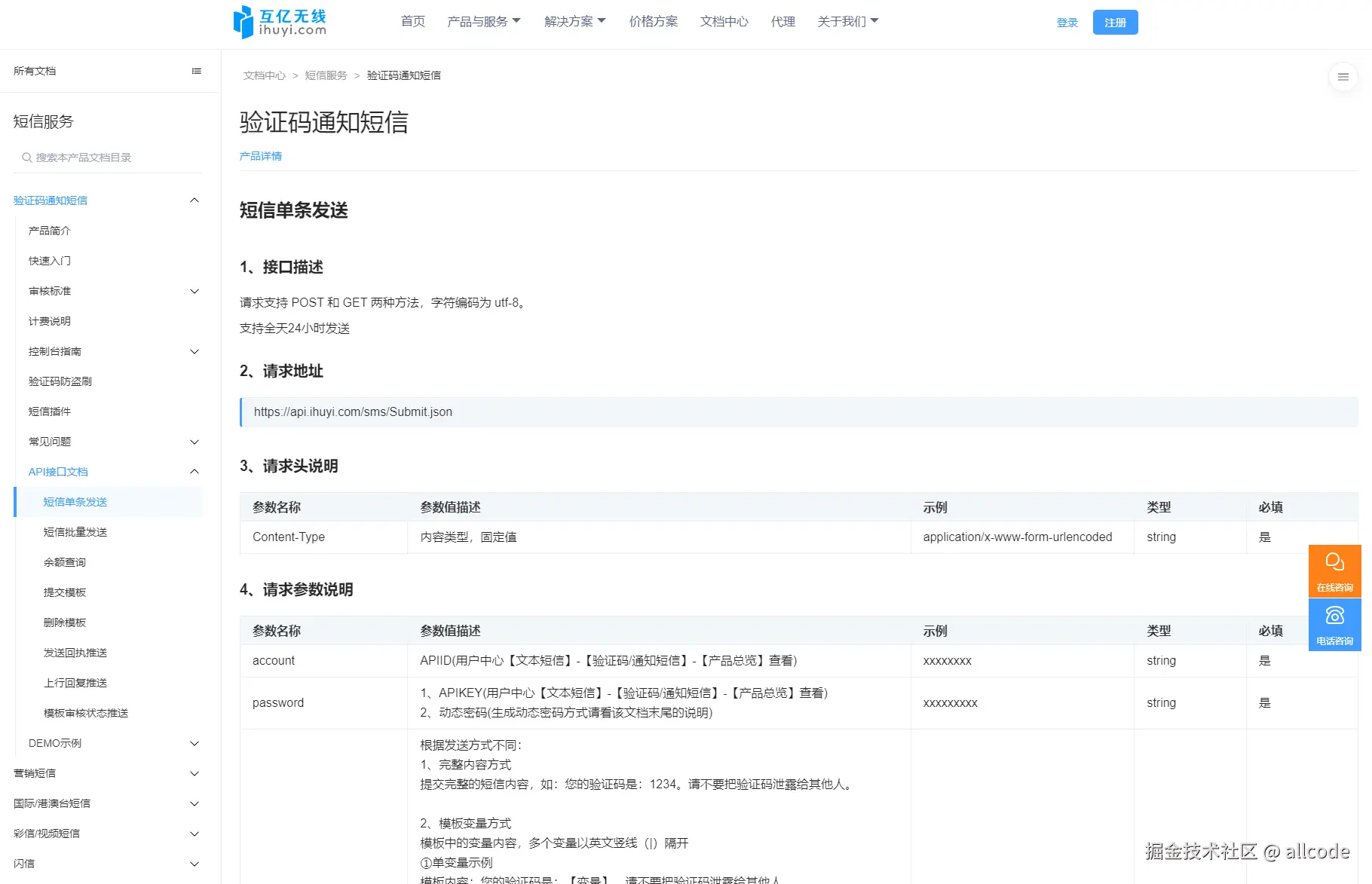Open 代理 in top navigation
This screenshot has height=884, width=1372.
click(783, 21)
